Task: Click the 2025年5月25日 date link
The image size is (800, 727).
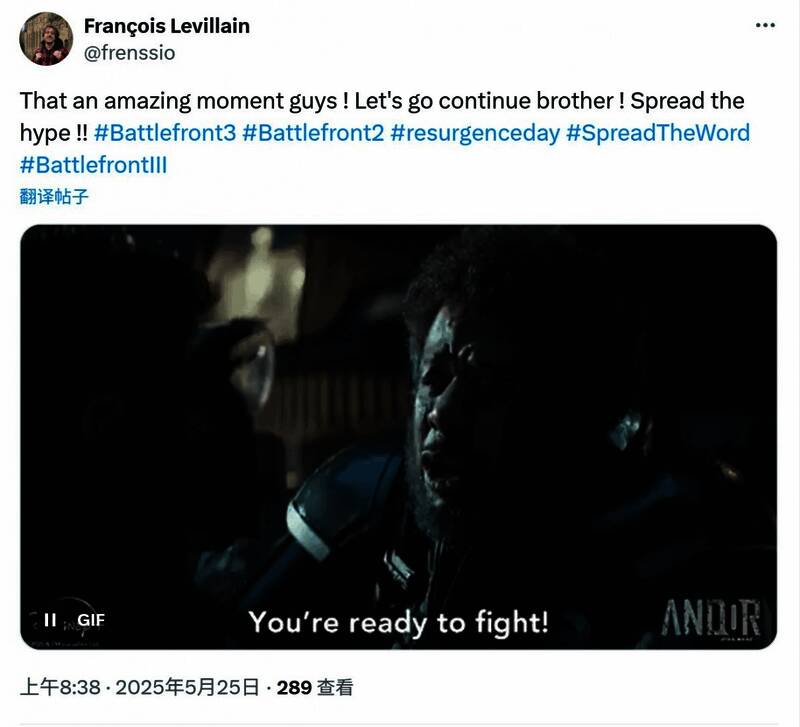Action: [187, 687]
